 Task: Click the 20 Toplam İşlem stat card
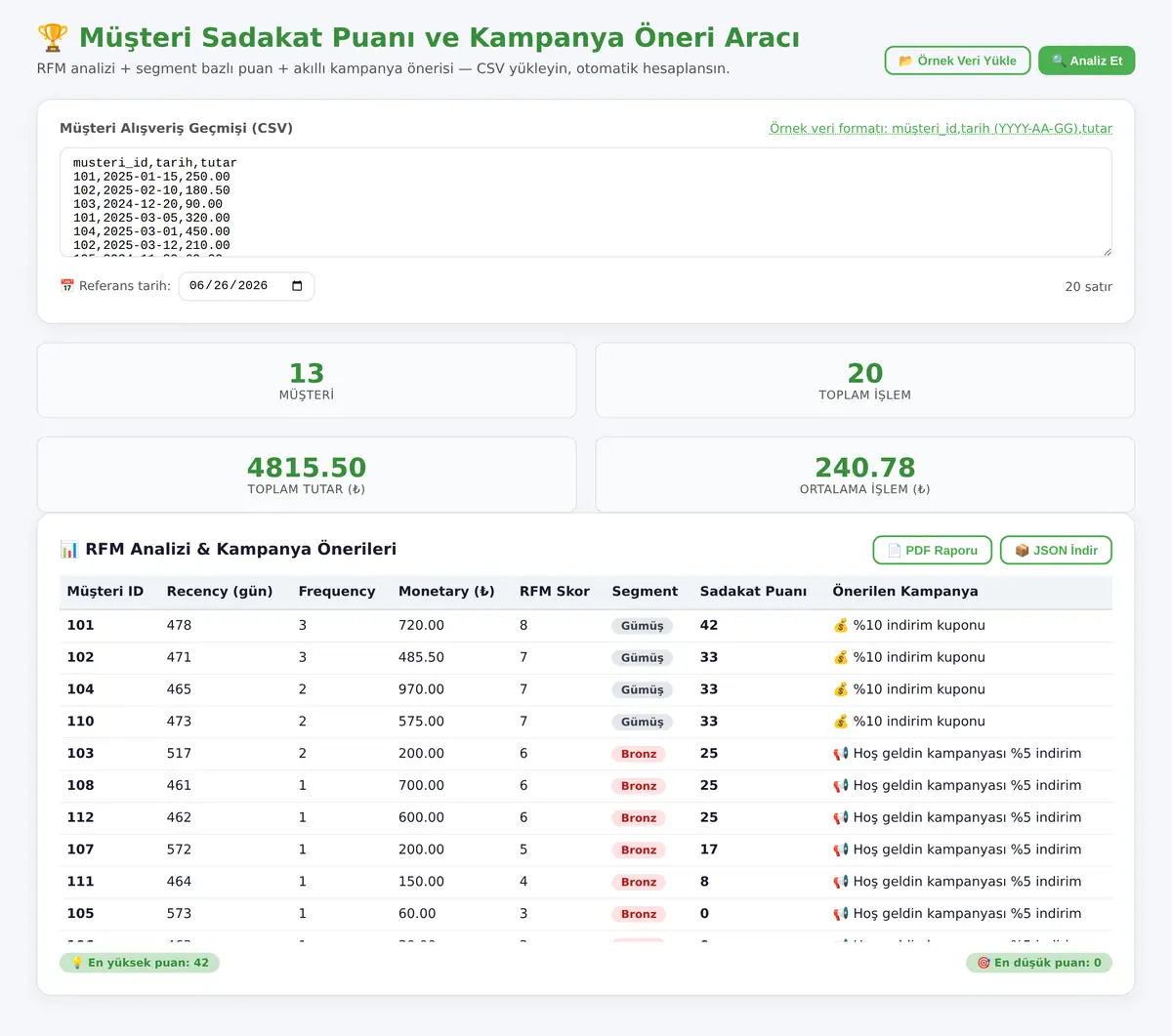[x=865, y=380]
